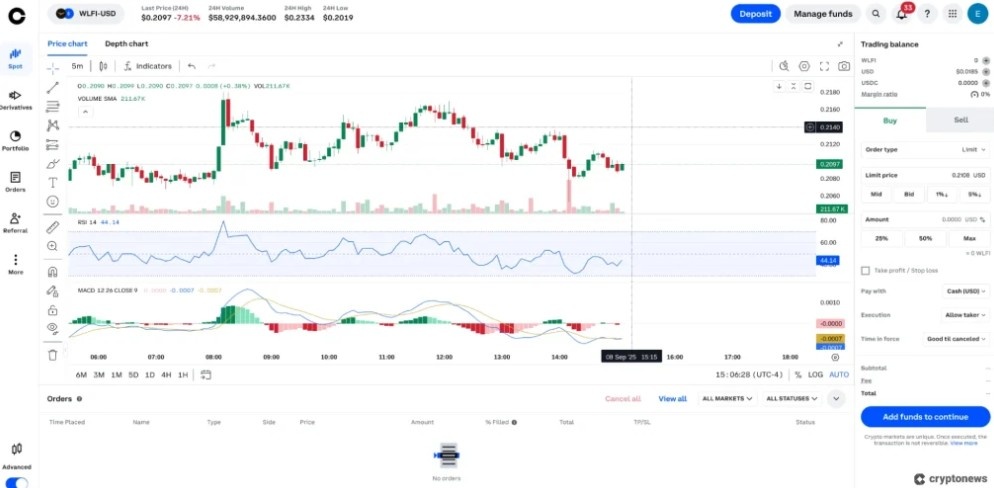
Task: Click the View all orders link
Action: [672, 398]
